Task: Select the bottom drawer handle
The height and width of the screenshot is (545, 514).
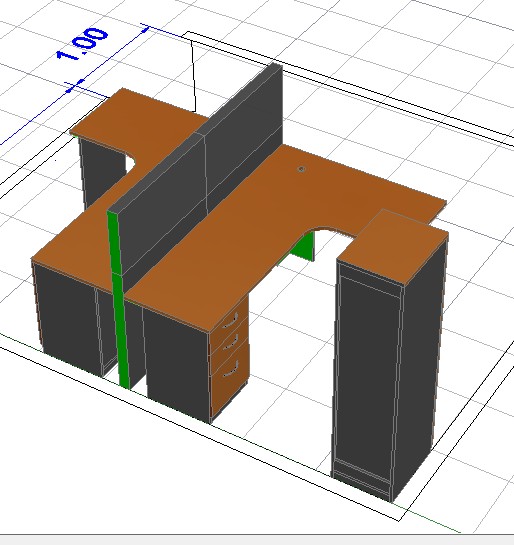Action: [230, 369]
